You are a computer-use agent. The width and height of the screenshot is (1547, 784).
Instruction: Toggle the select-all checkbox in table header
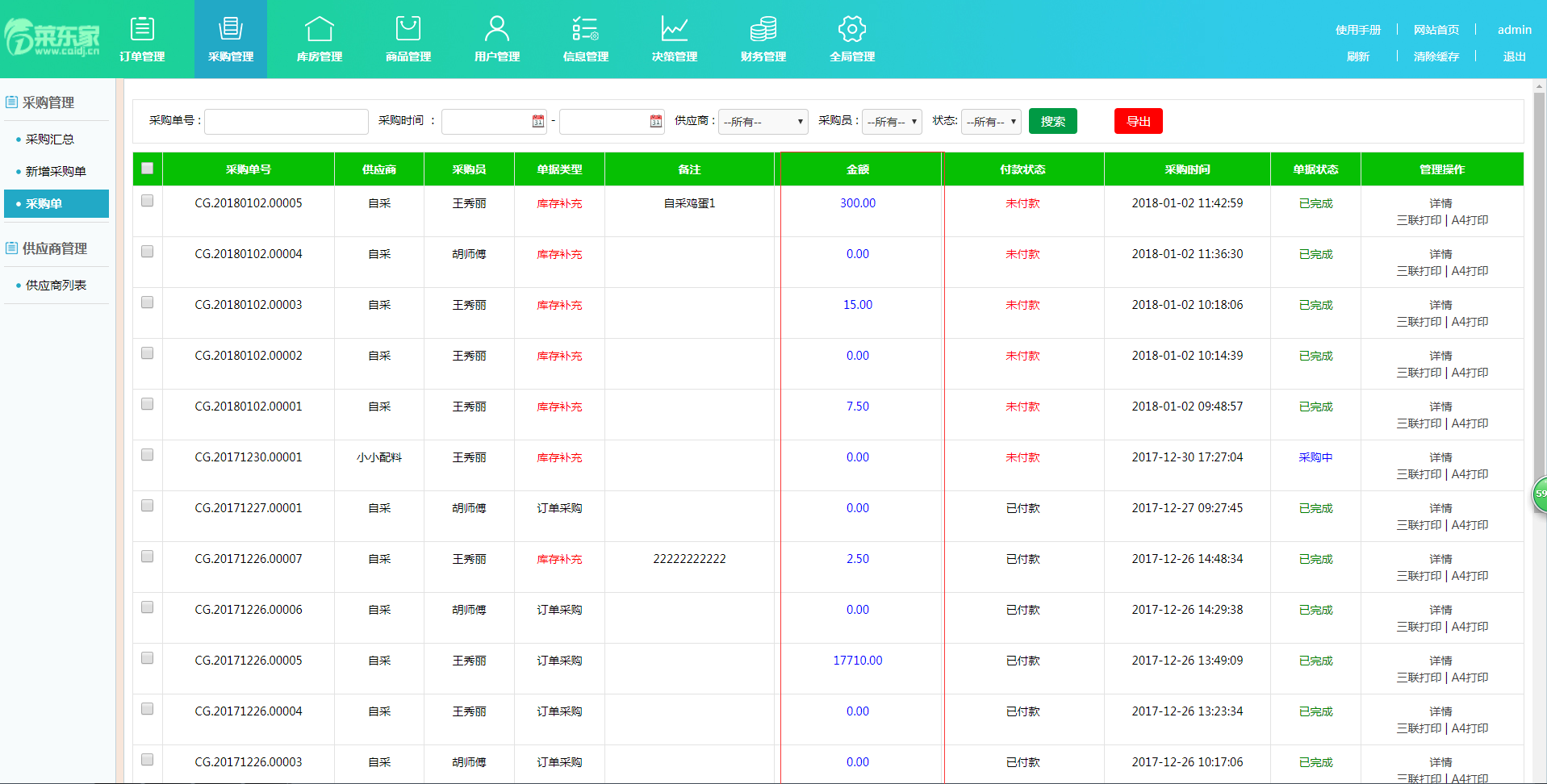coord(147,169)
